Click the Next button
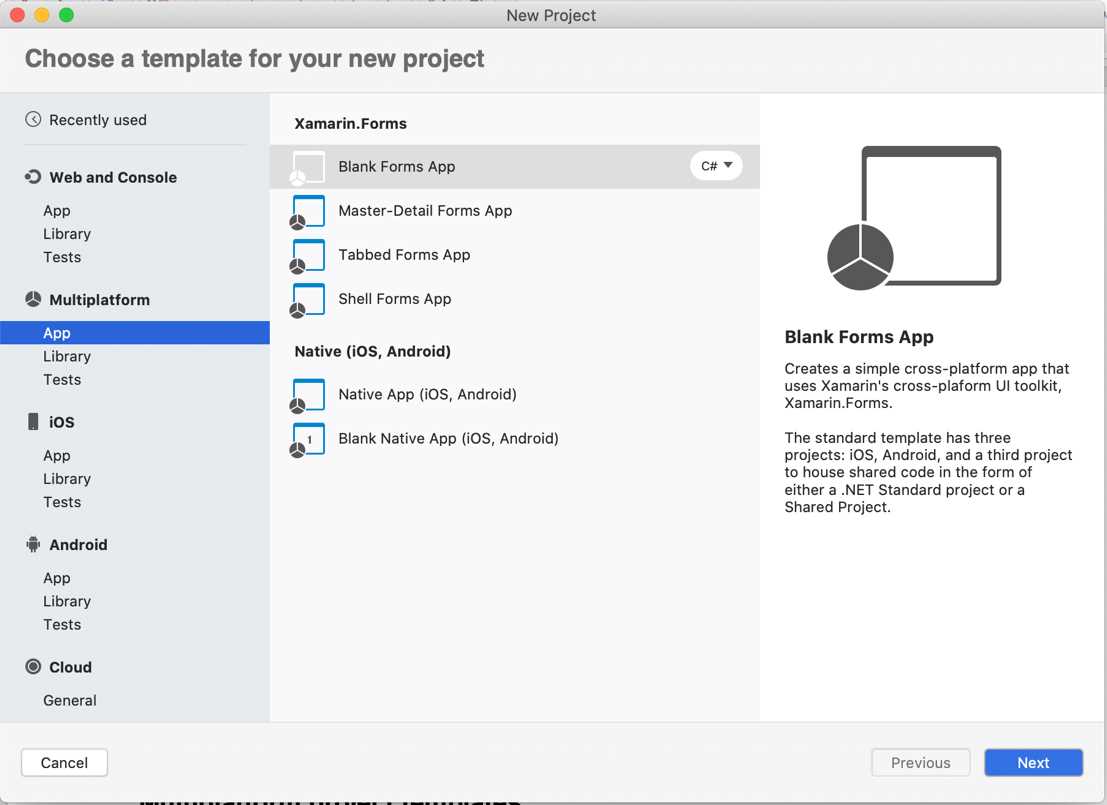 (1033, 762)
